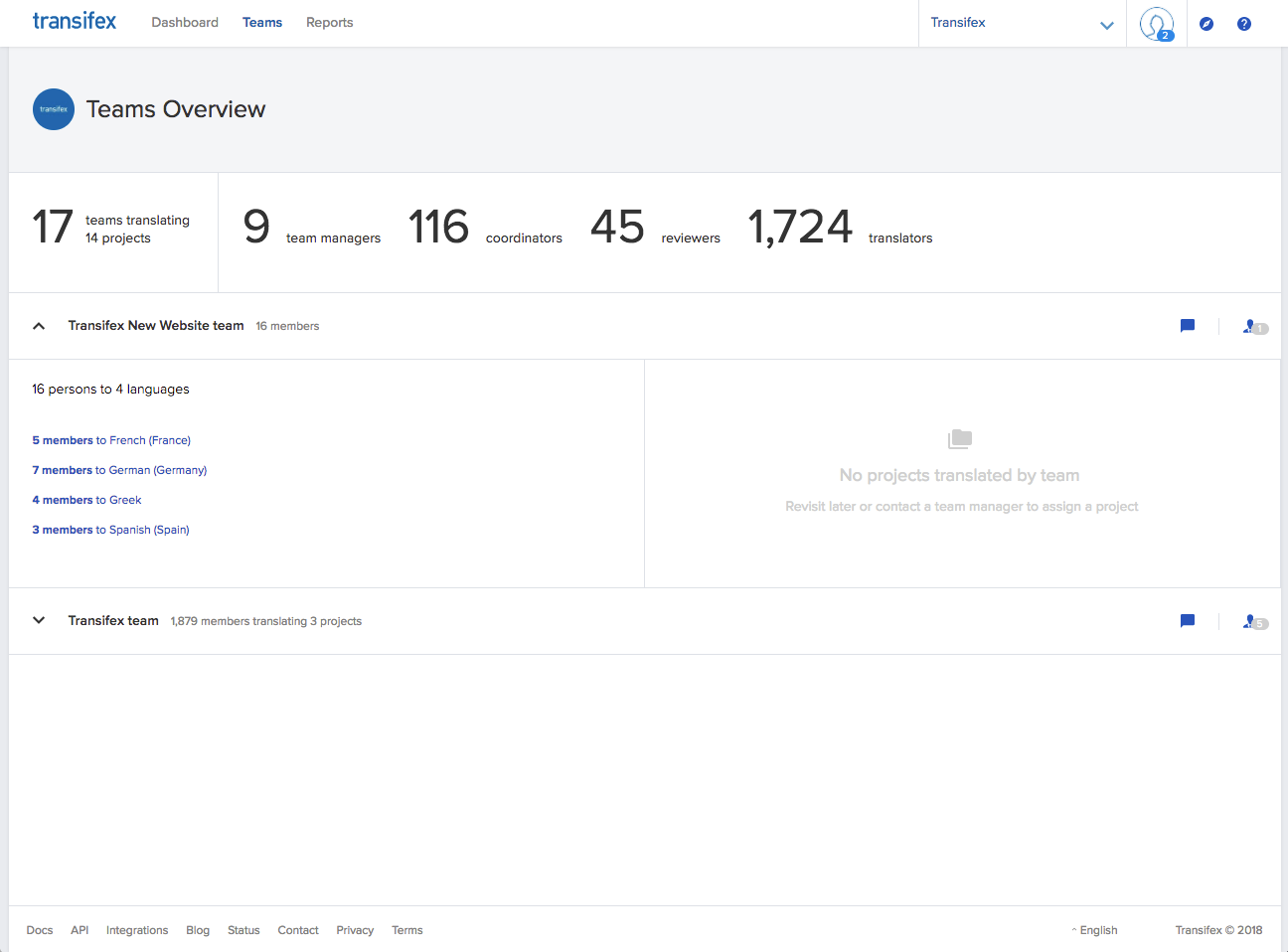Open the English language selector in footer
This screenshot has width=1288, height=952.
point(1095,930)
